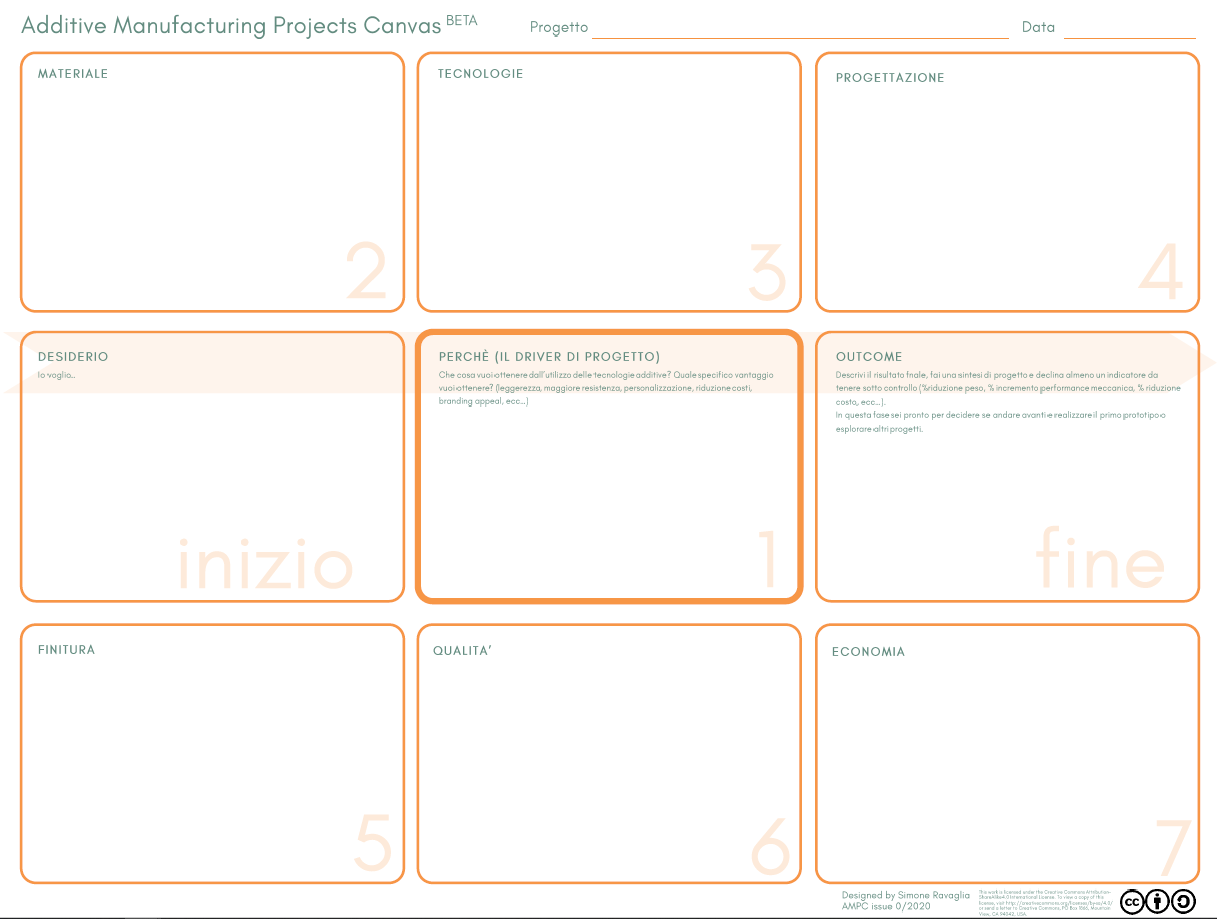The width and height of the screenshot is (1217, 919).
Task: Click the Additive Manufacturing Projects Canvas title
Action: tap(231, 26)
